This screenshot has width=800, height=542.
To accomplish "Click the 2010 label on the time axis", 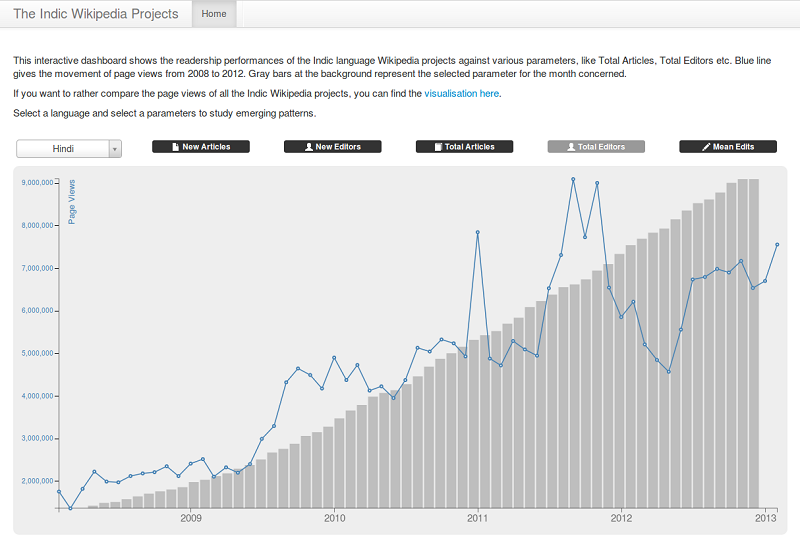I will [x=334, y=518].
